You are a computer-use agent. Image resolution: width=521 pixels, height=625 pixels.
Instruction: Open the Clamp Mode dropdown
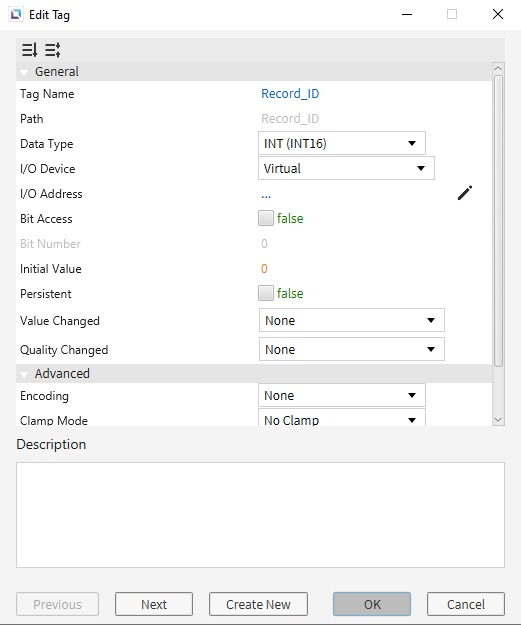click(342, 418)
